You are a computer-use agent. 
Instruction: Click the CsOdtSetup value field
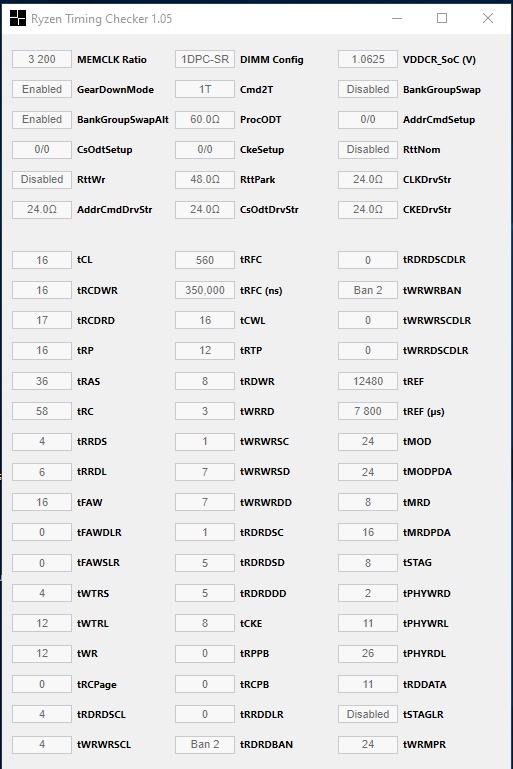click(x=42, y=149)
